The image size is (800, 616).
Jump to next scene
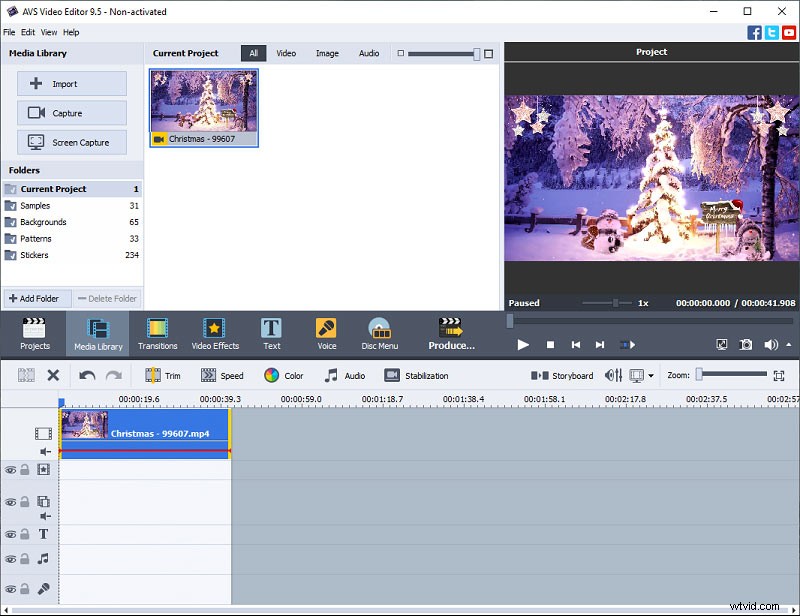click(x=628, y=345)
